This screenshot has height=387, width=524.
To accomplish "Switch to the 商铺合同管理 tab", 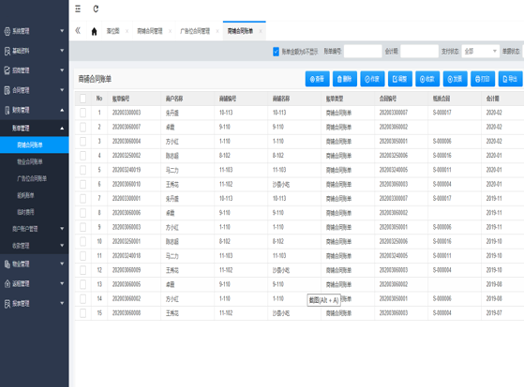I will (x=150, y=31).
